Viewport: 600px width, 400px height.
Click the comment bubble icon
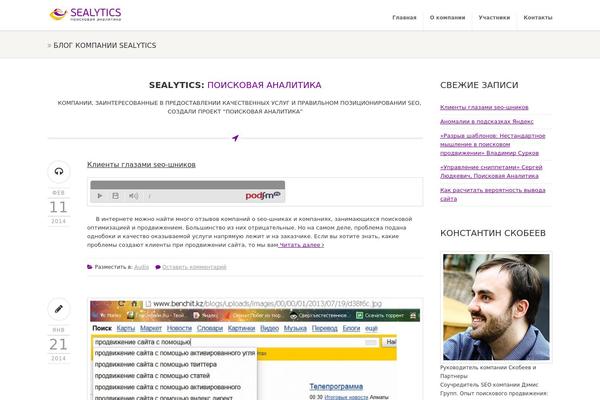point(158,267)
